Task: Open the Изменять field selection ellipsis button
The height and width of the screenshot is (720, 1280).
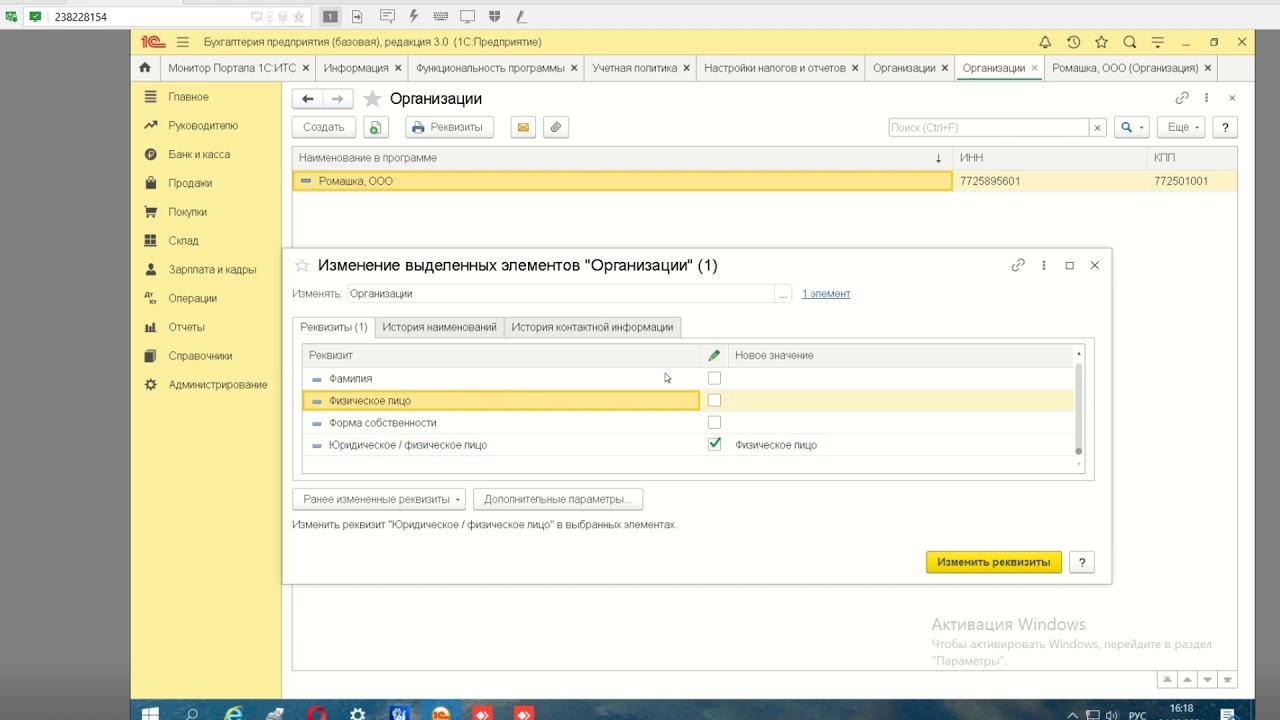Action: 783,294
